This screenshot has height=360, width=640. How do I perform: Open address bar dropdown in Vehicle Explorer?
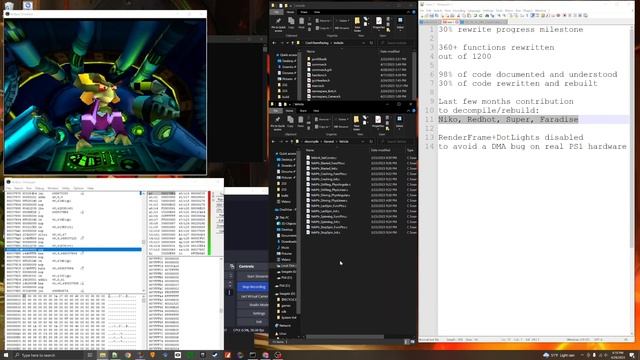(x=363, y=142)
